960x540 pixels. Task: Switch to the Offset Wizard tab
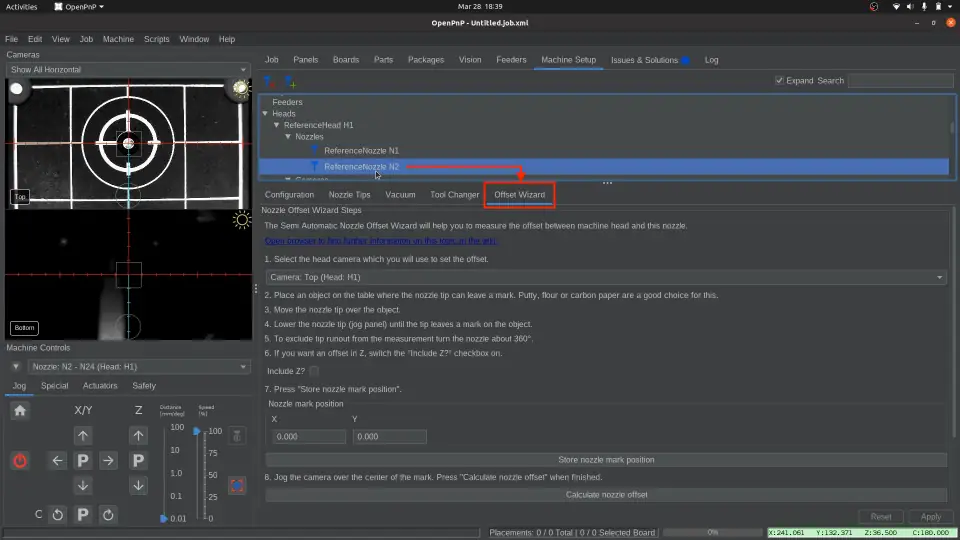(519, 195)
